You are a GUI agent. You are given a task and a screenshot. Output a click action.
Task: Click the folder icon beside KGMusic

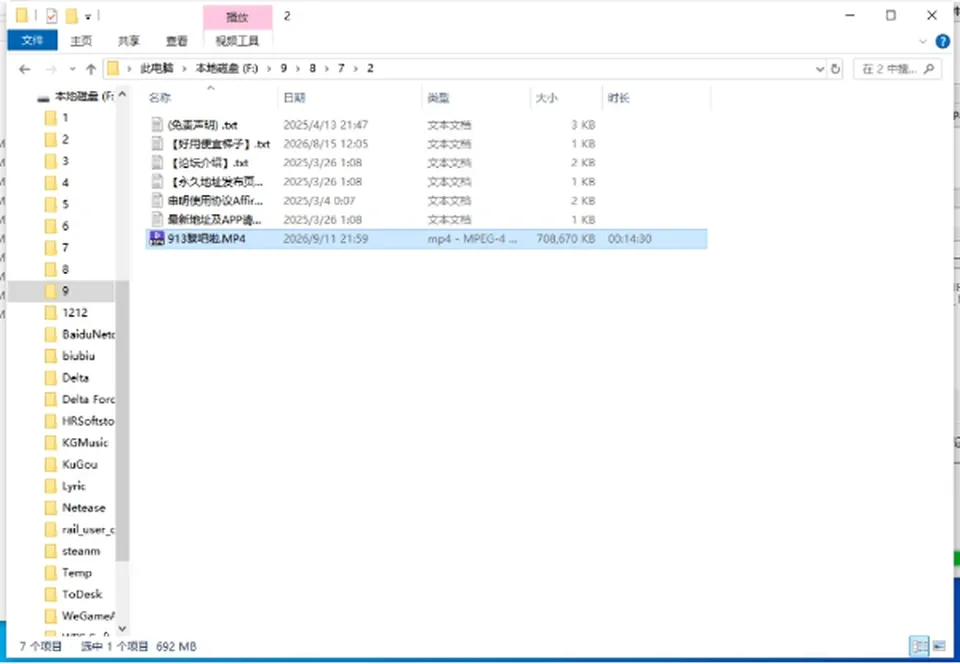point(51,442)
